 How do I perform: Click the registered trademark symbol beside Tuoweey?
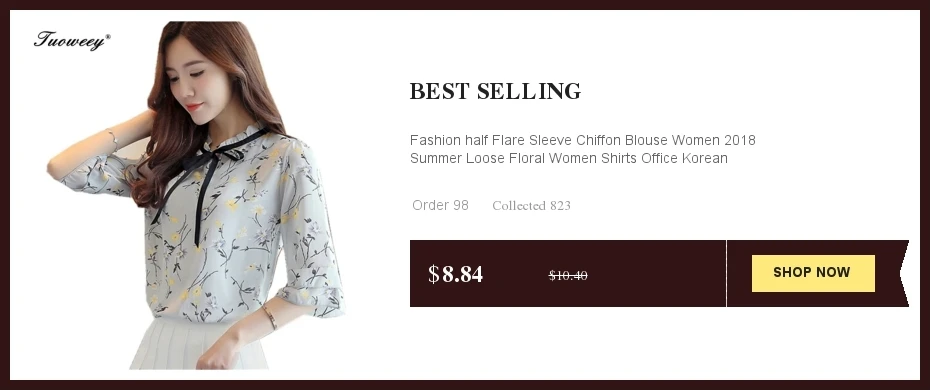pyautogui.click(x=107, y=37)
